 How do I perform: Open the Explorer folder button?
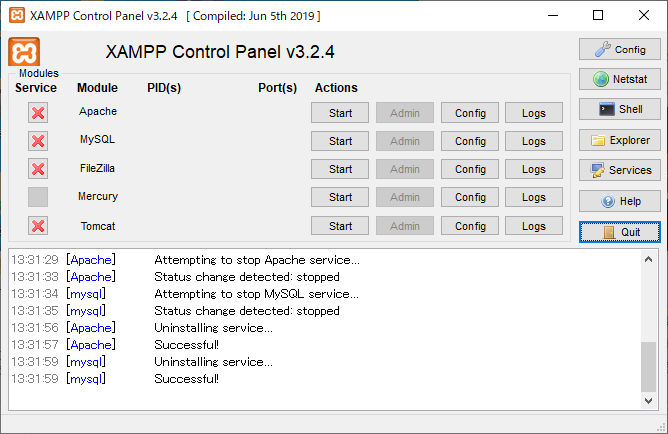tap(619, 140)
